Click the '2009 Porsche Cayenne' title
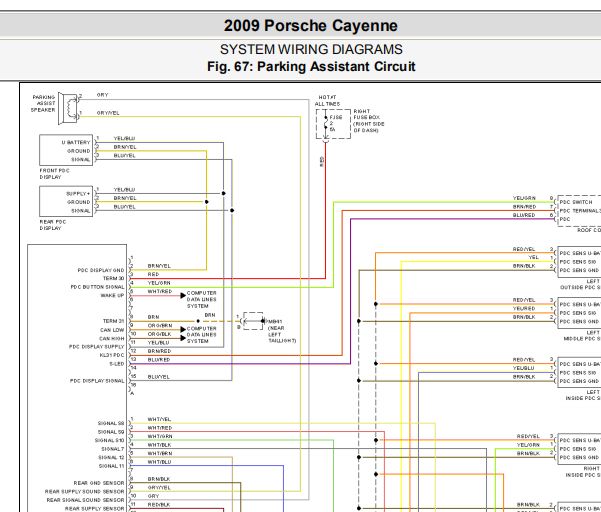Screen dimensions: 601x512 point(310,26)
